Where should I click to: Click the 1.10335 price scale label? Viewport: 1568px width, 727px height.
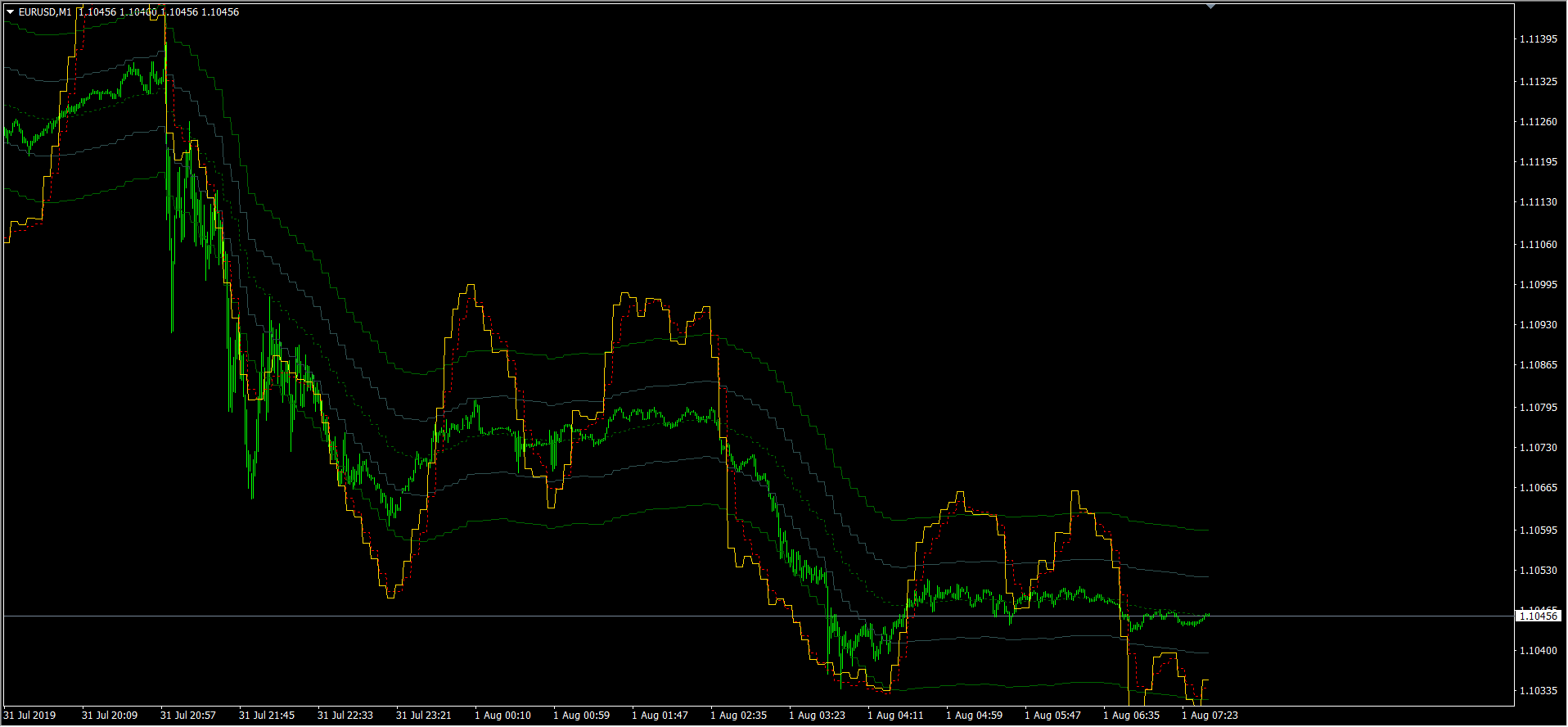coord(1538,691)
